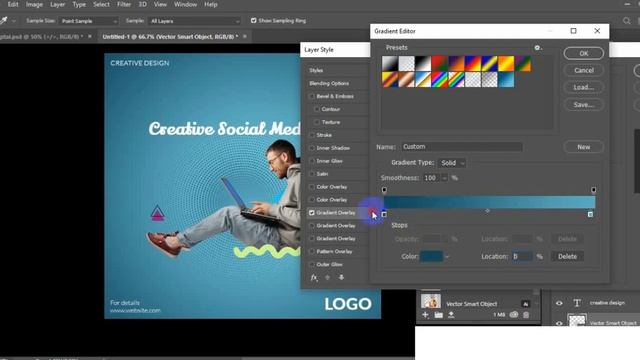Image resolution: width=640 pixels, height=360 pixels.
Task: Close the Untitled-1 document tab
Action: coord(244,36)
